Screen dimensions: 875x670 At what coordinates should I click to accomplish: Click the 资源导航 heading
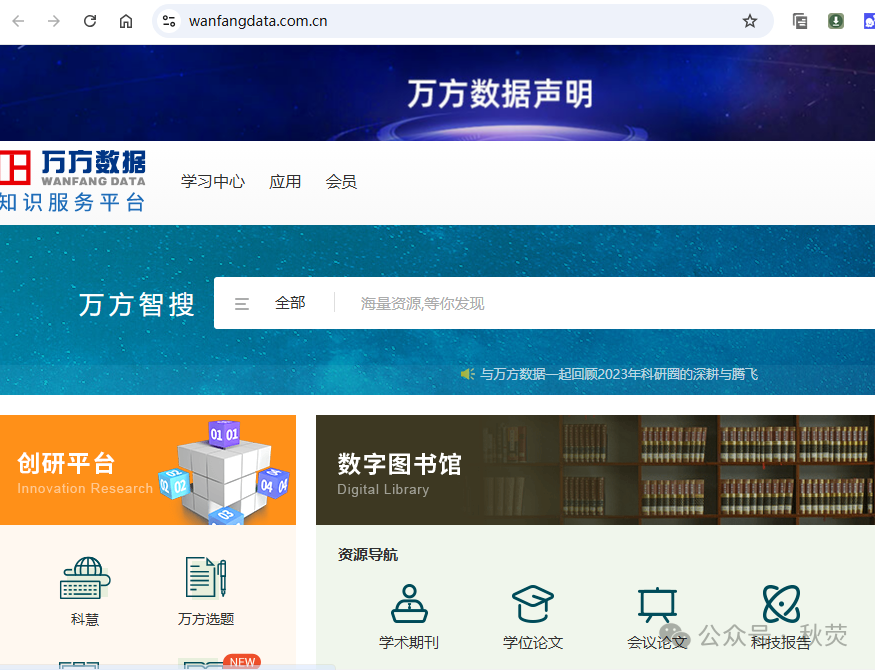pos(368,555)
